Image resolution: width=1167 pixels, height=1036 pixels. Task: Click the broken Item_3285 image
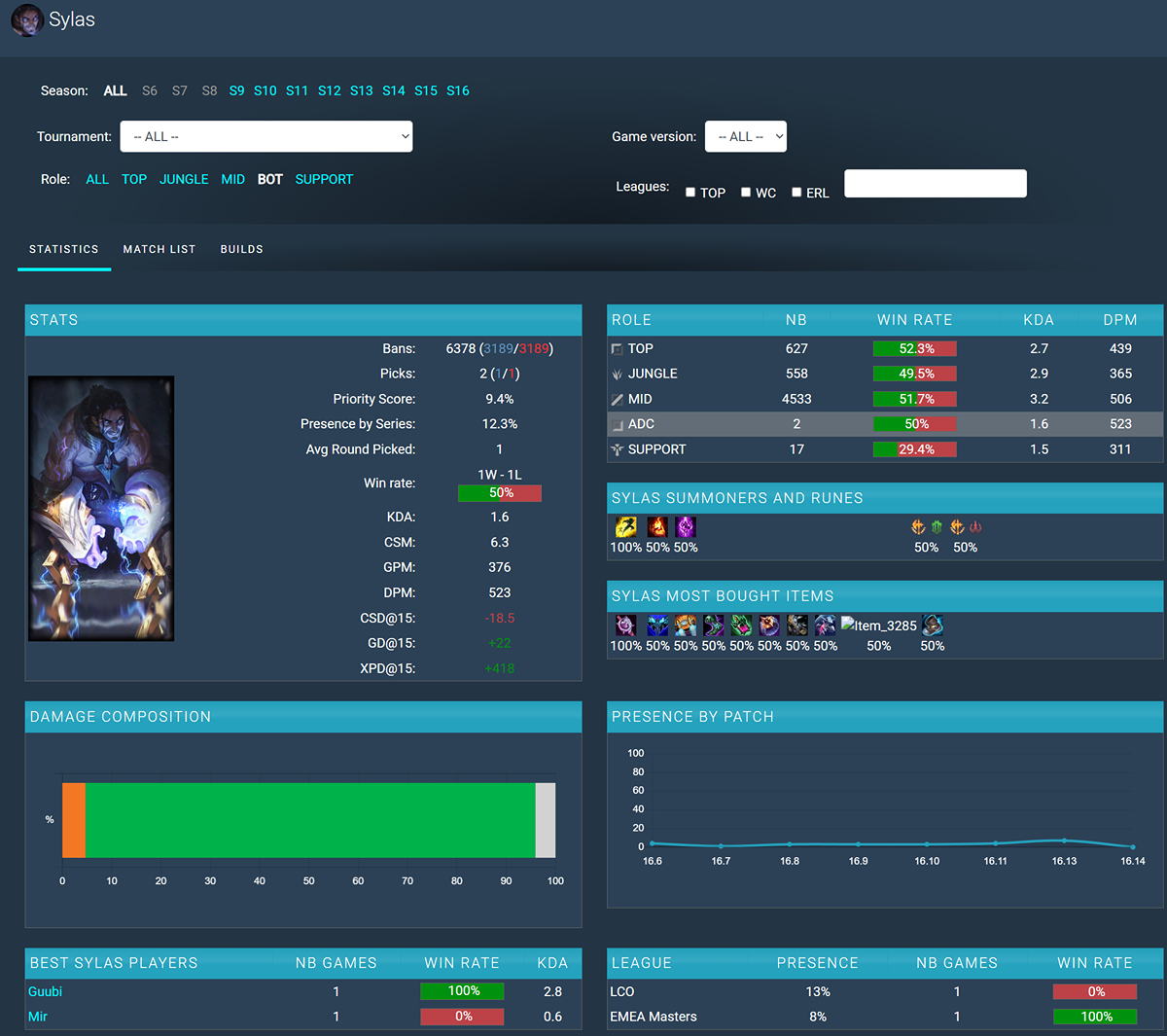coord(879,625)
